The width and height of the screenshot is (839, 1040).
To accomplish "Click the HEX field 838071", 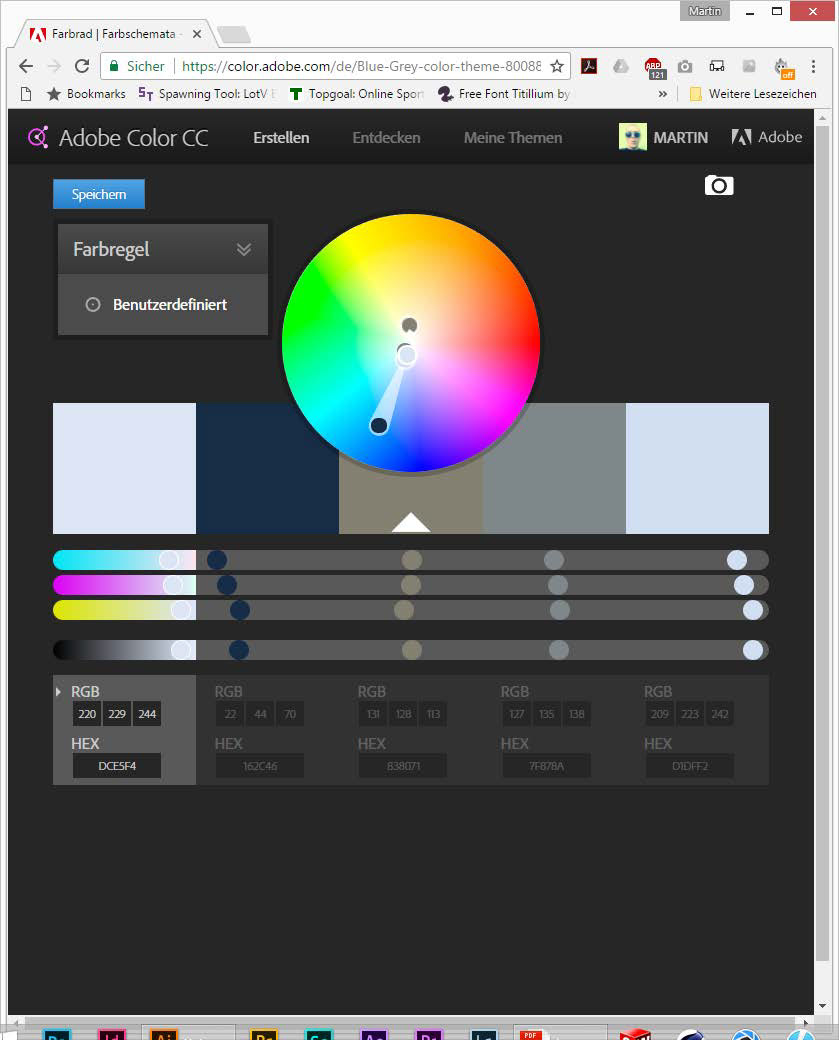I will 403,765.
